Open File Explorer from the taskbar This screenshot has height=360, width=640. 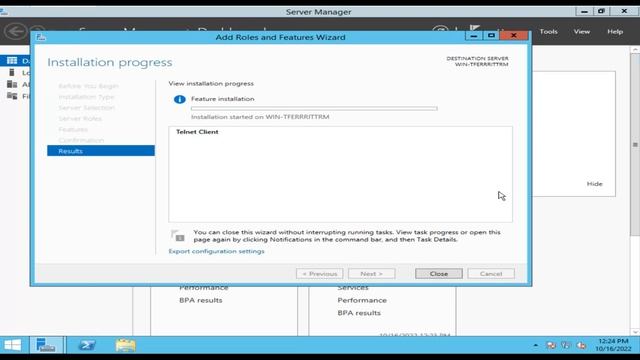click(x=125, y=345)
